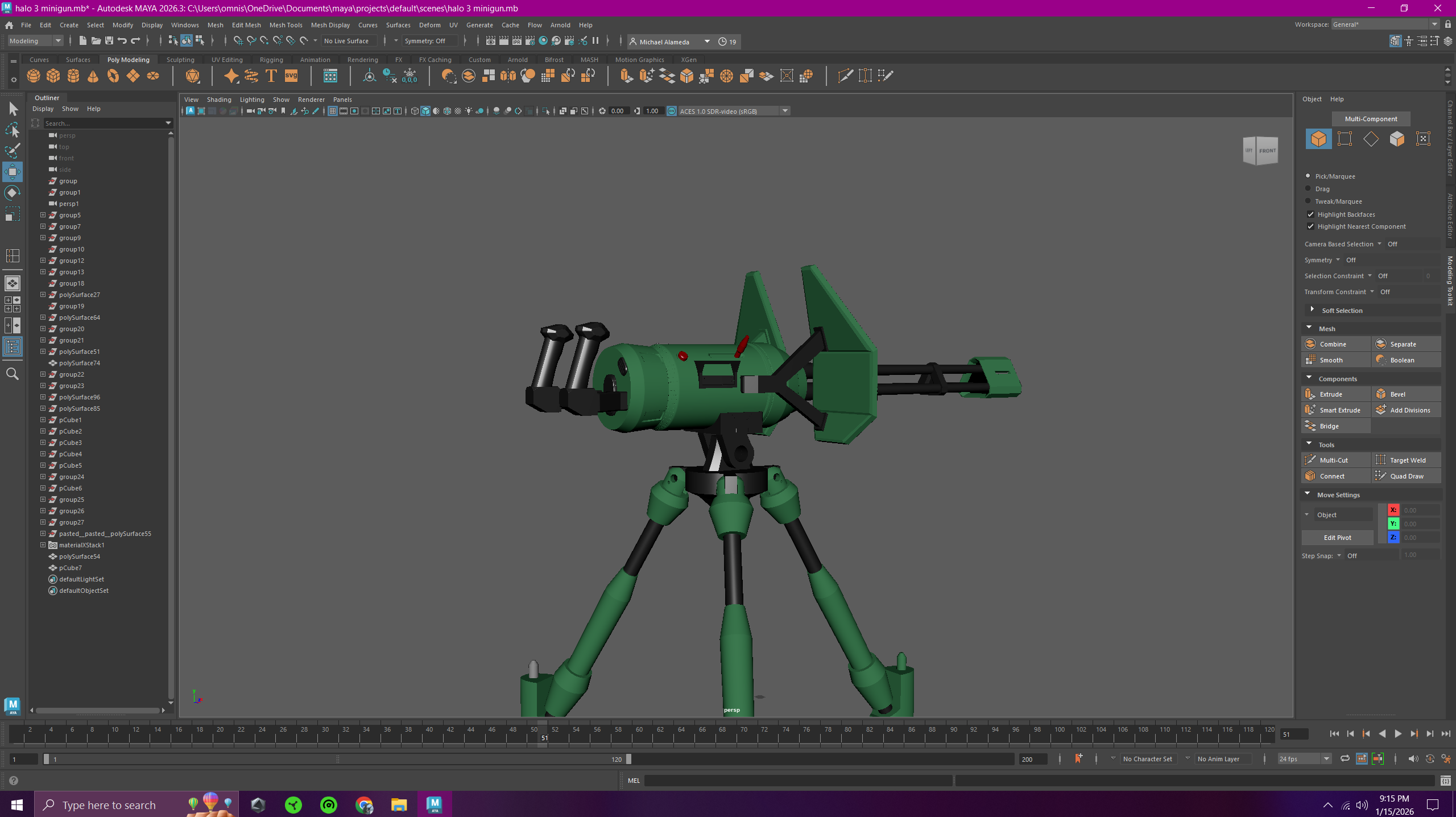Image resolution: width=1456 pixels, height=817 pixels.
Task: Click the polygon cube shelf icon
Action: coord(53,76)
